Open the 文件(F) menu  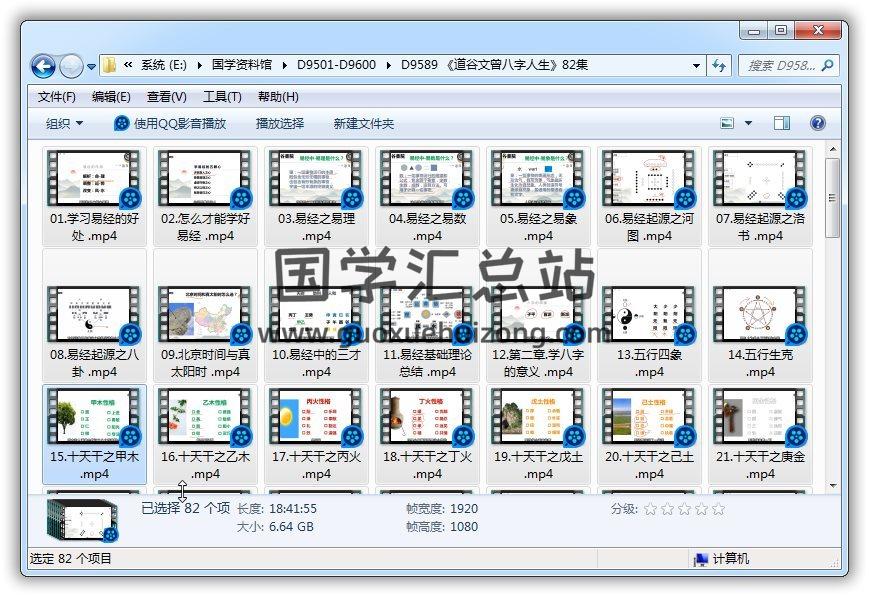pyautogui.click(x=57, y=97)
